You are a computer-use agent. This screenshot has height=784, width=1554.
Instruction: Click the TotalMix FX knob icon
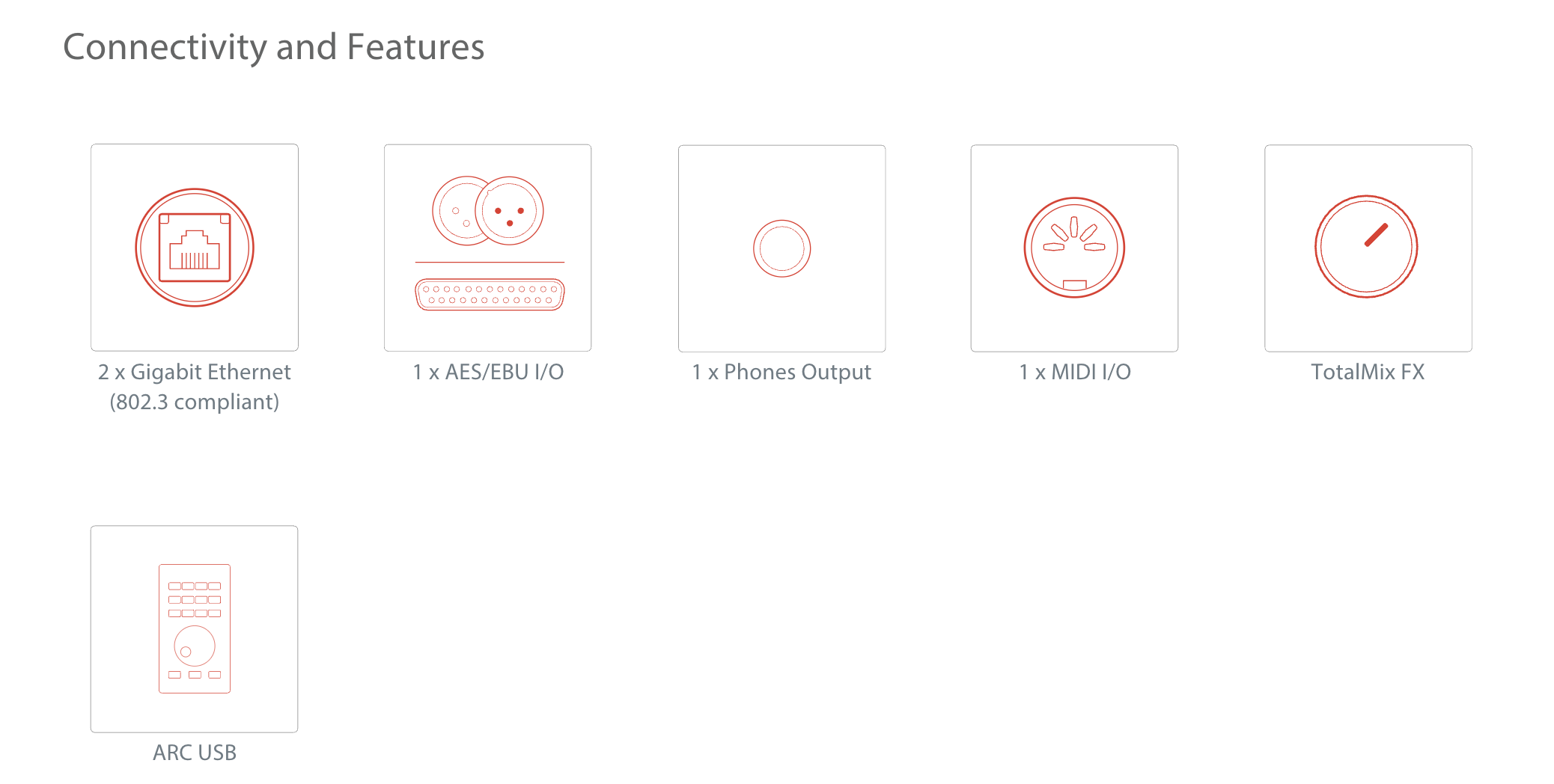coord(1366,247)
